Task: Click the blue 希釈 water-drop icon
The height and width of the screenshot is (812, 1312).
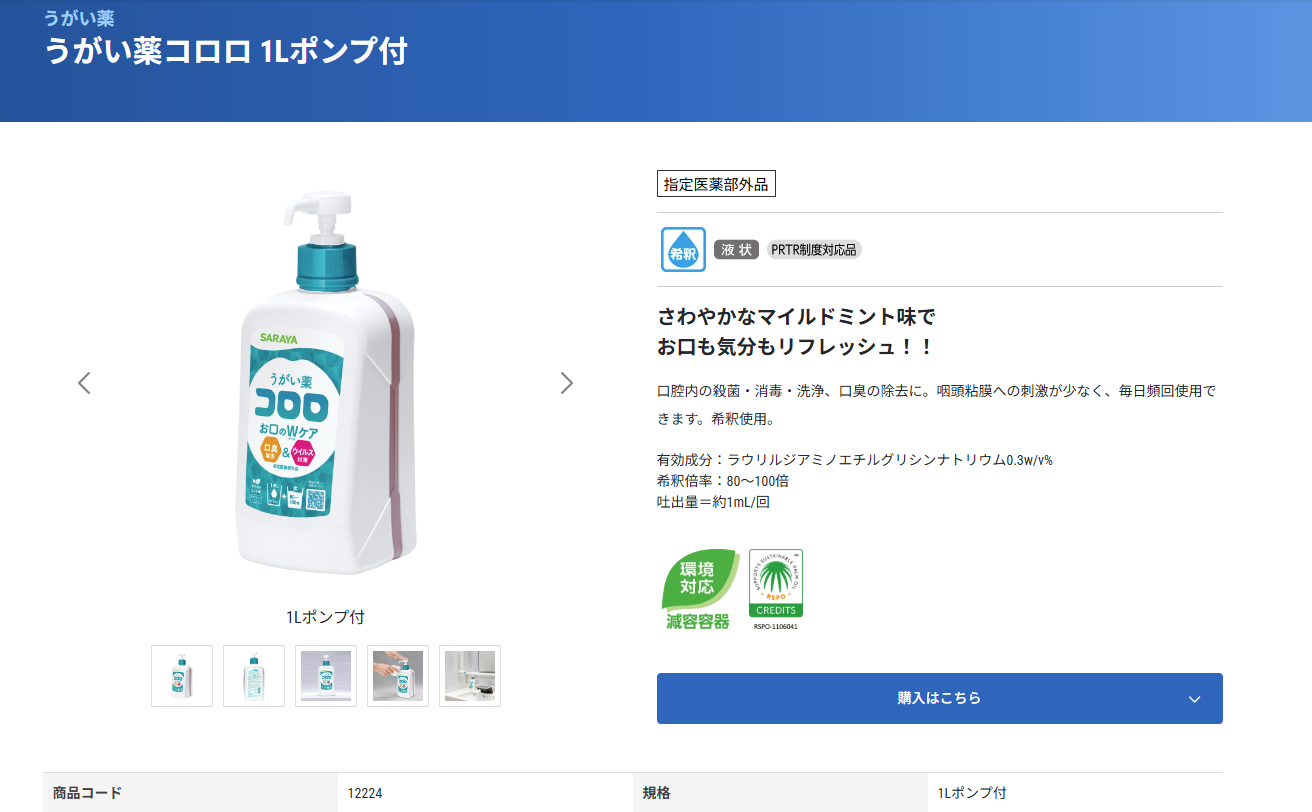Action: point(683,250)
